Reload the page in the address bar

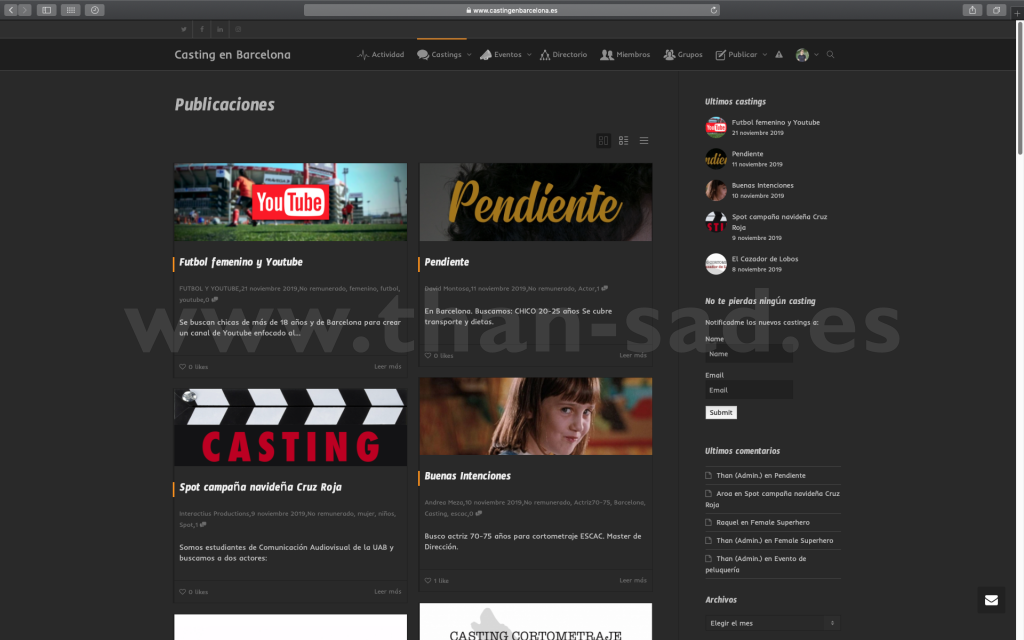pyautogui.click(x=714, y=10)
